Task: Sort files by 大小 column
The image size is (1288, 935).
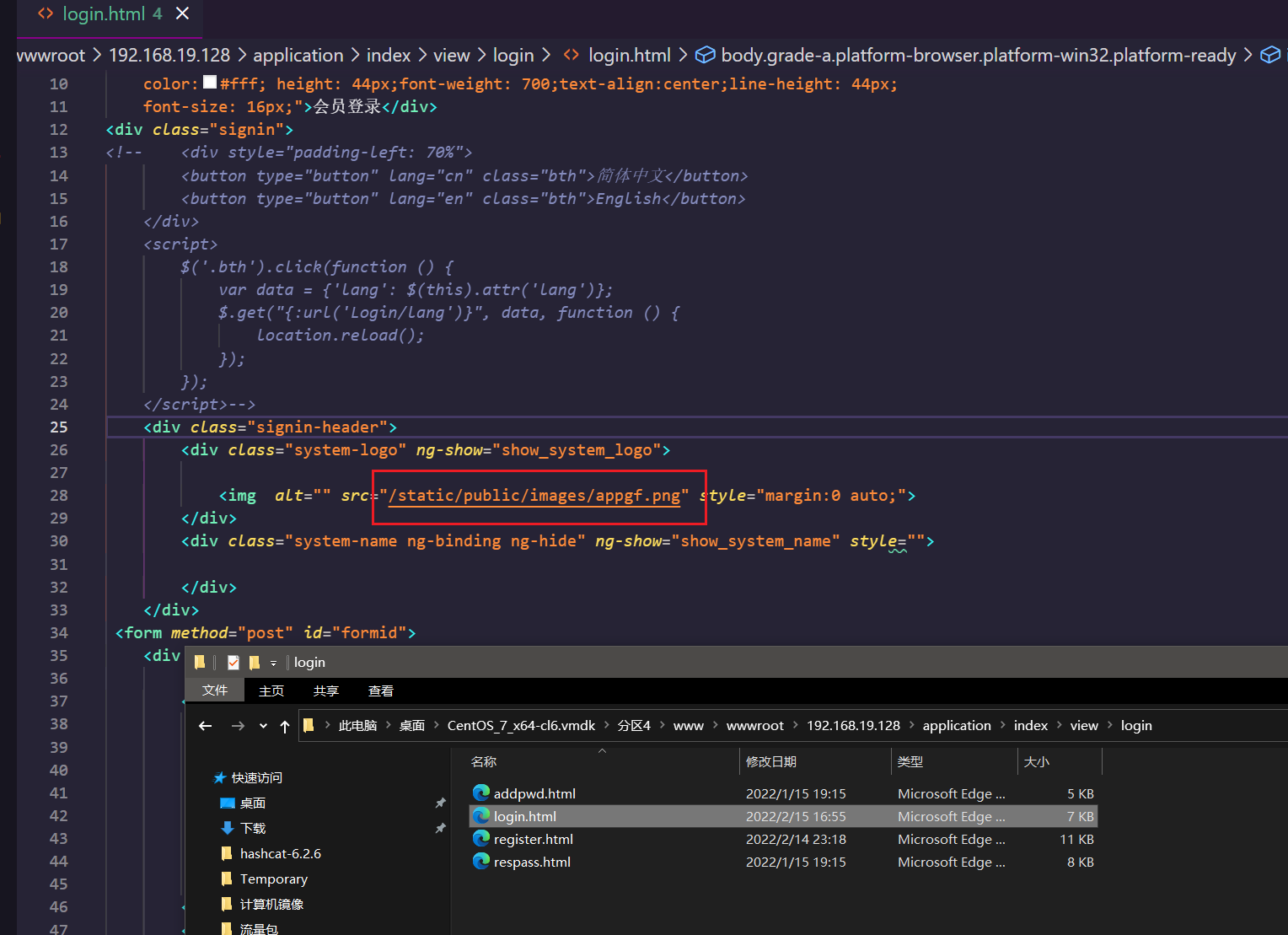Action: pos(1060,762)
